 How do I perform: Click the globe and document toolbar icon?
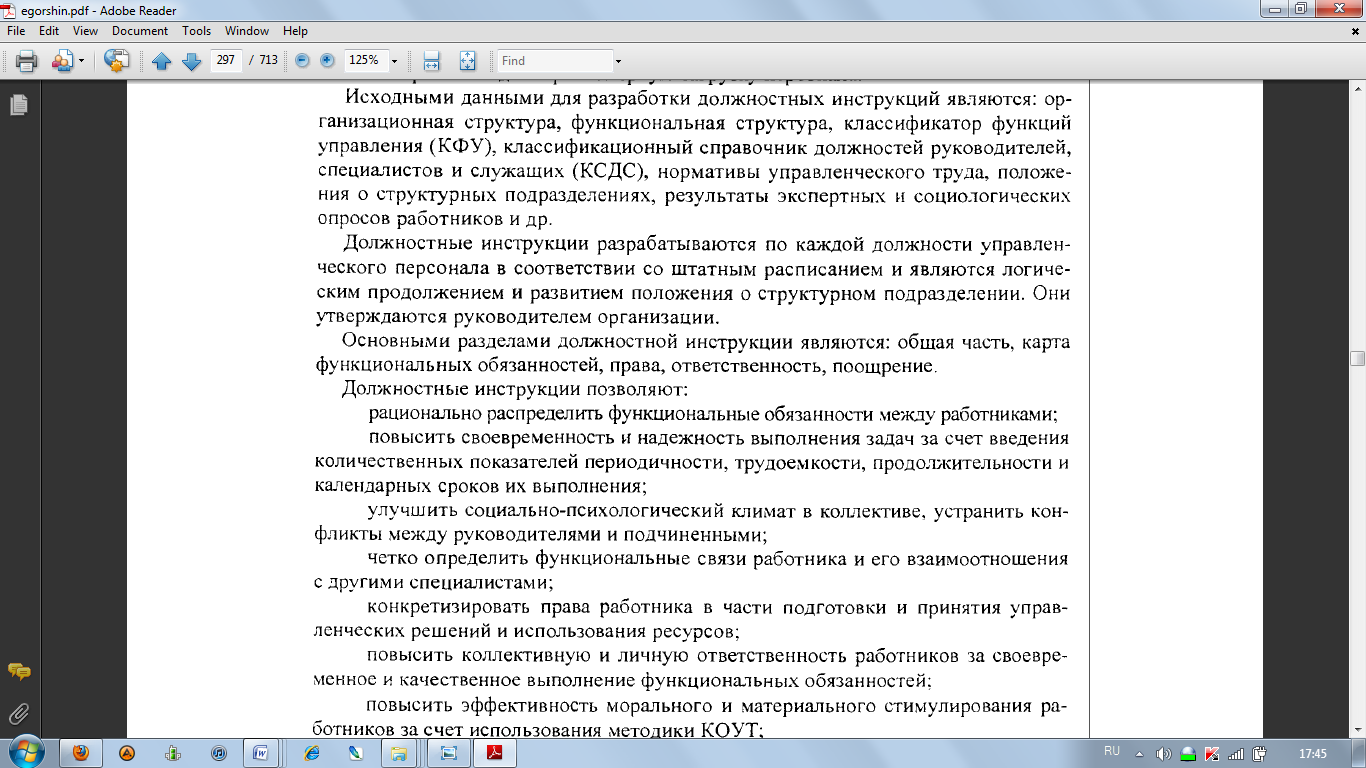[117, 61]
